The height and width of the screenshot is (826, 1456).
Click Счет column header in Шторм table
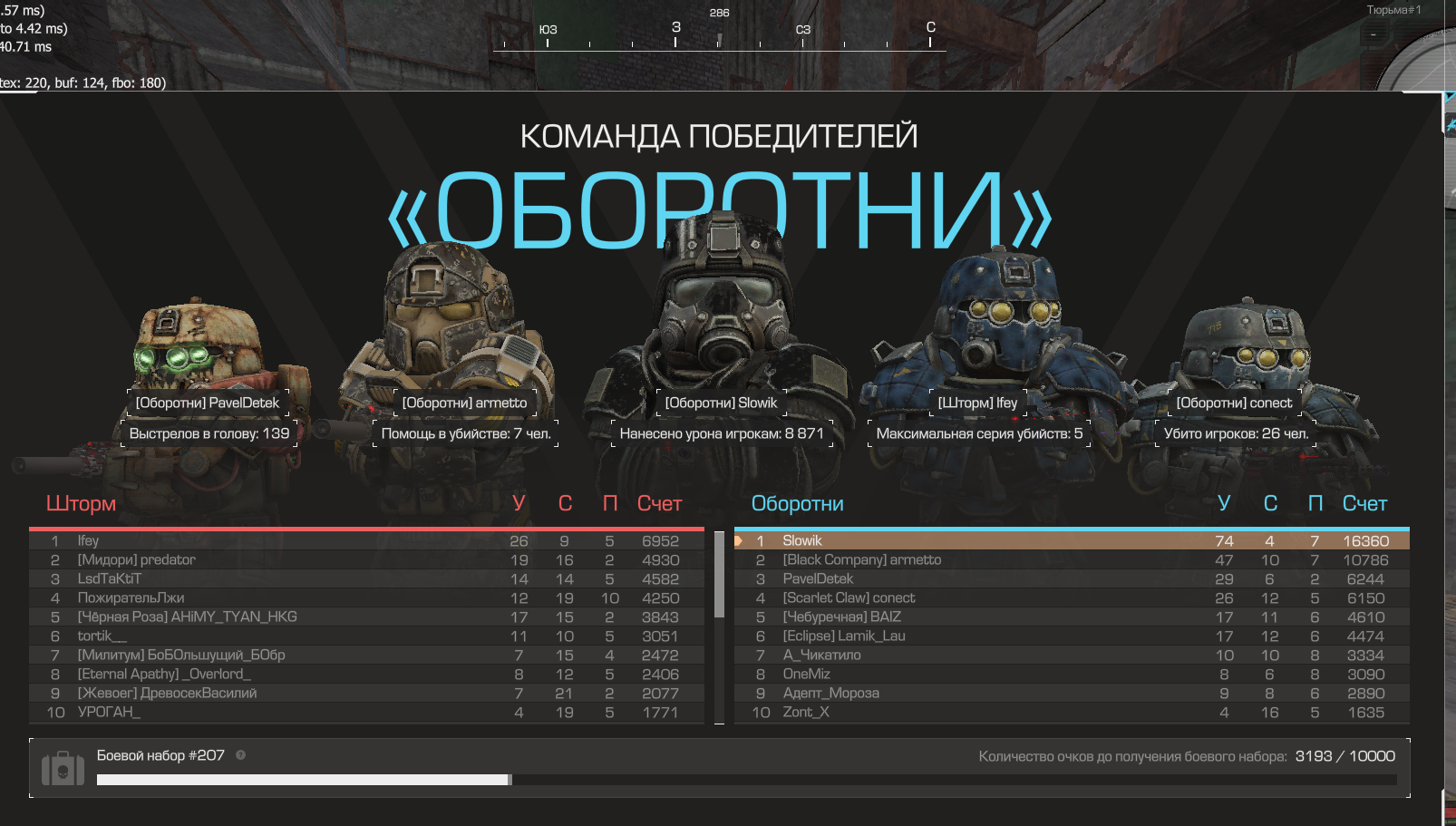click(659, 504)
